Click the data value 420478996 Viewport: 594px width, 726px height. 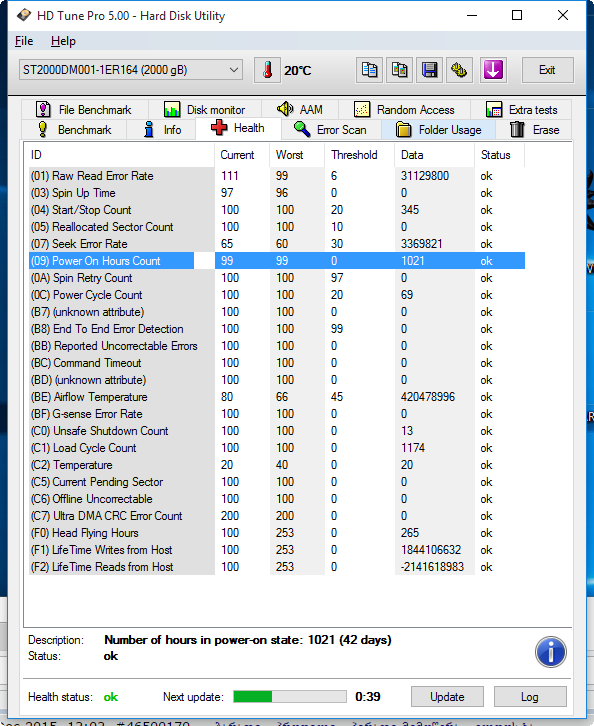point(428,397)
